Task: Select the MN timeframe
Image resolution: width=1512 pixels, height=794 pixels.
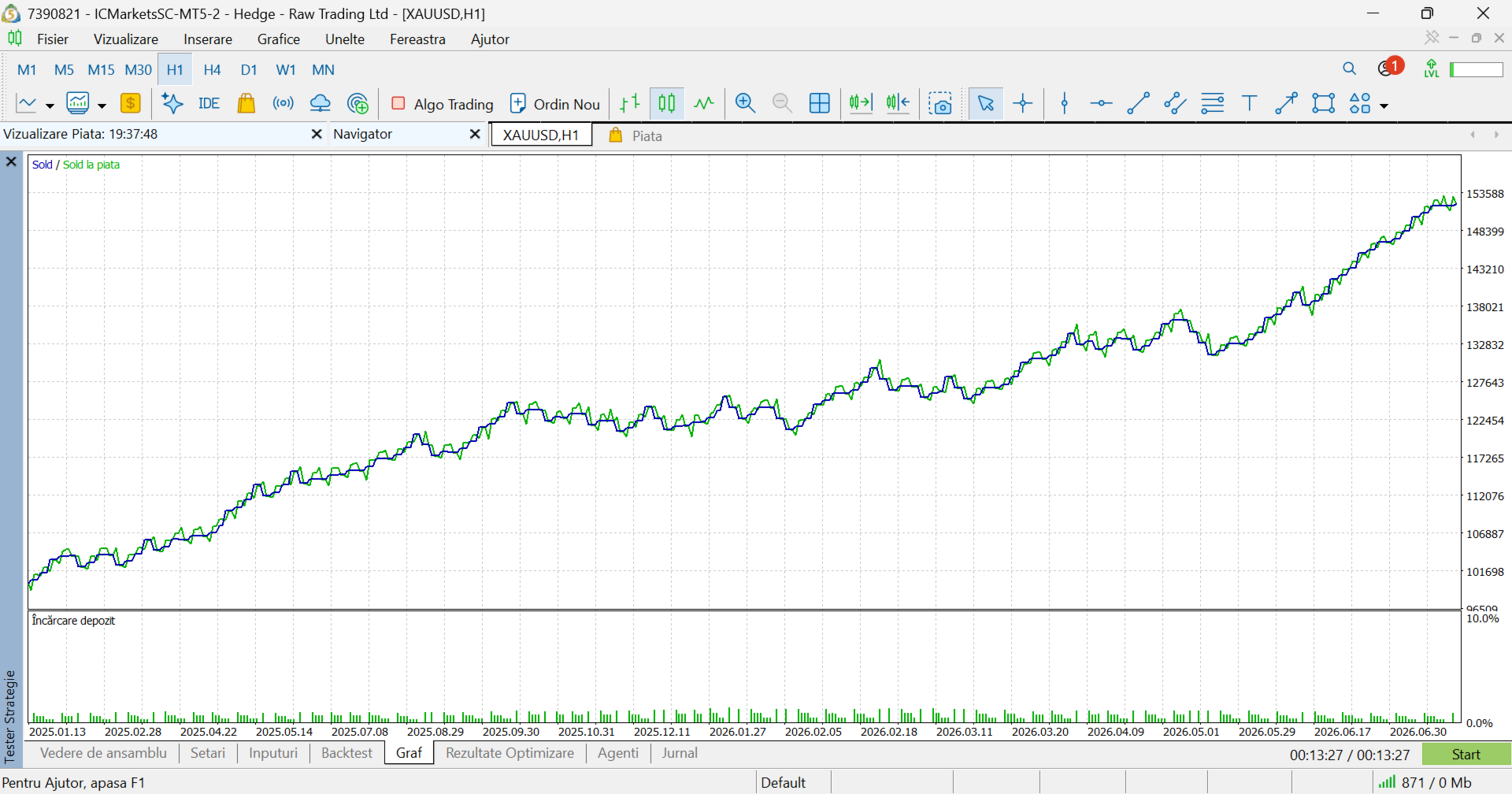Action: tap(323, 69)
